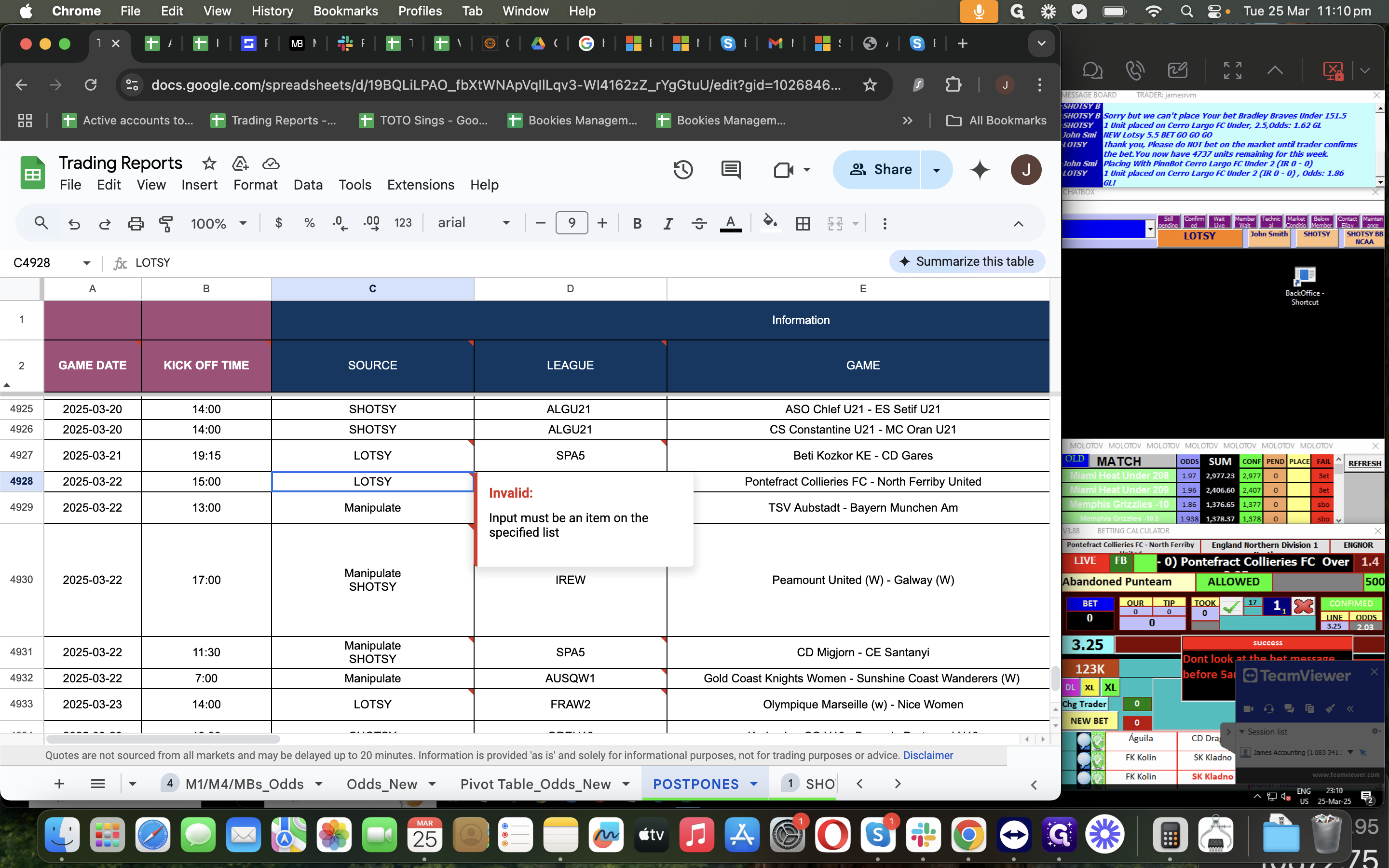
Task: Open the Bookies Managem... bookmark after TOTO Sings
Action: 573,121
